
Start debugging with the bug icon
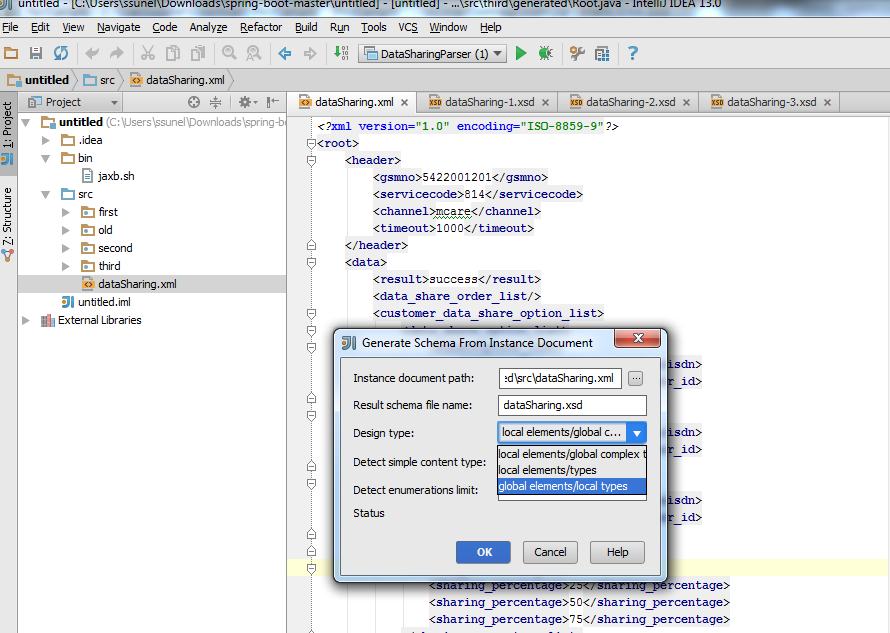click(546, 55)
